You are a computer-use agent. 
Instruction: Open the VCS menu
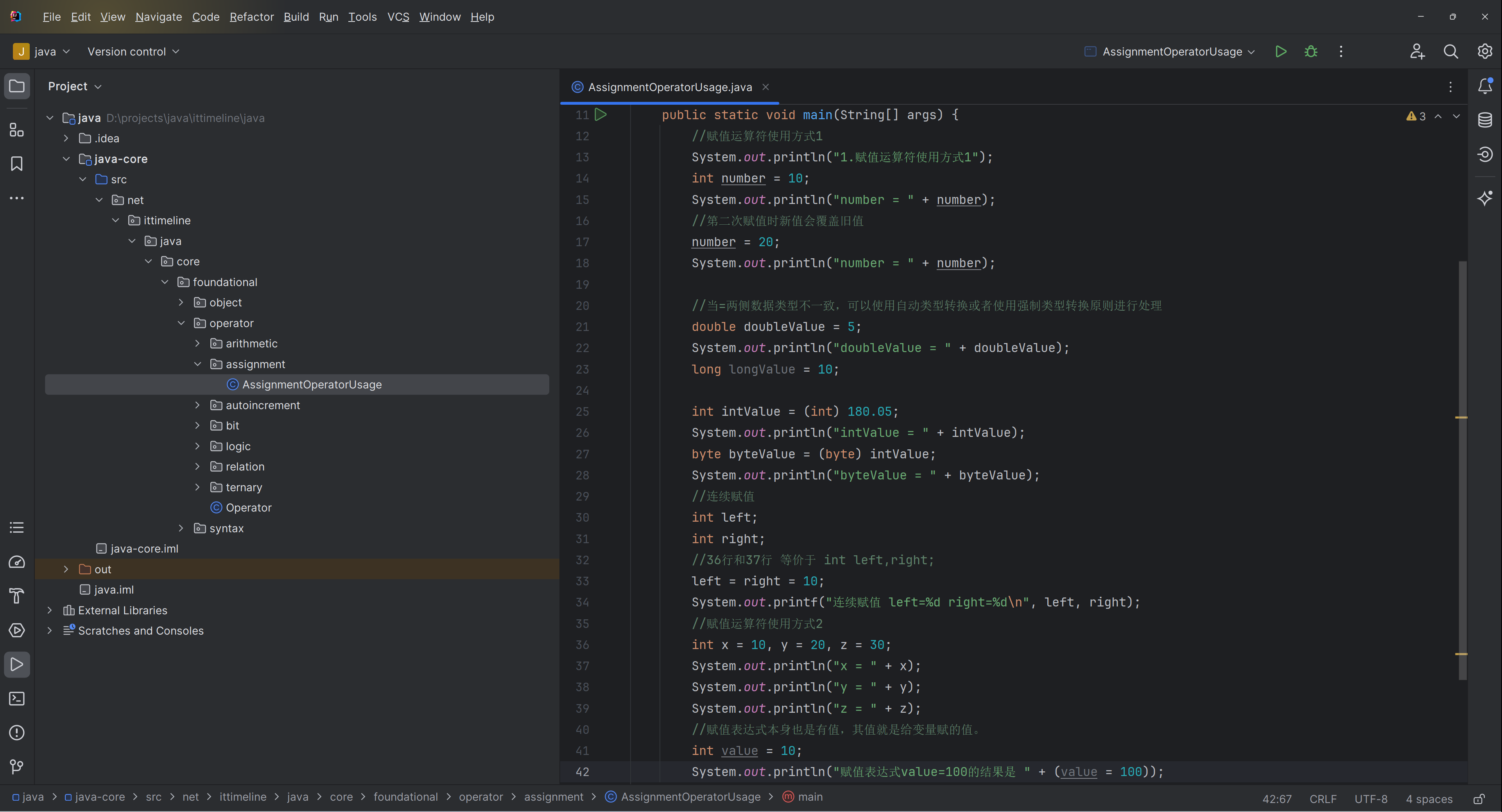398,17
